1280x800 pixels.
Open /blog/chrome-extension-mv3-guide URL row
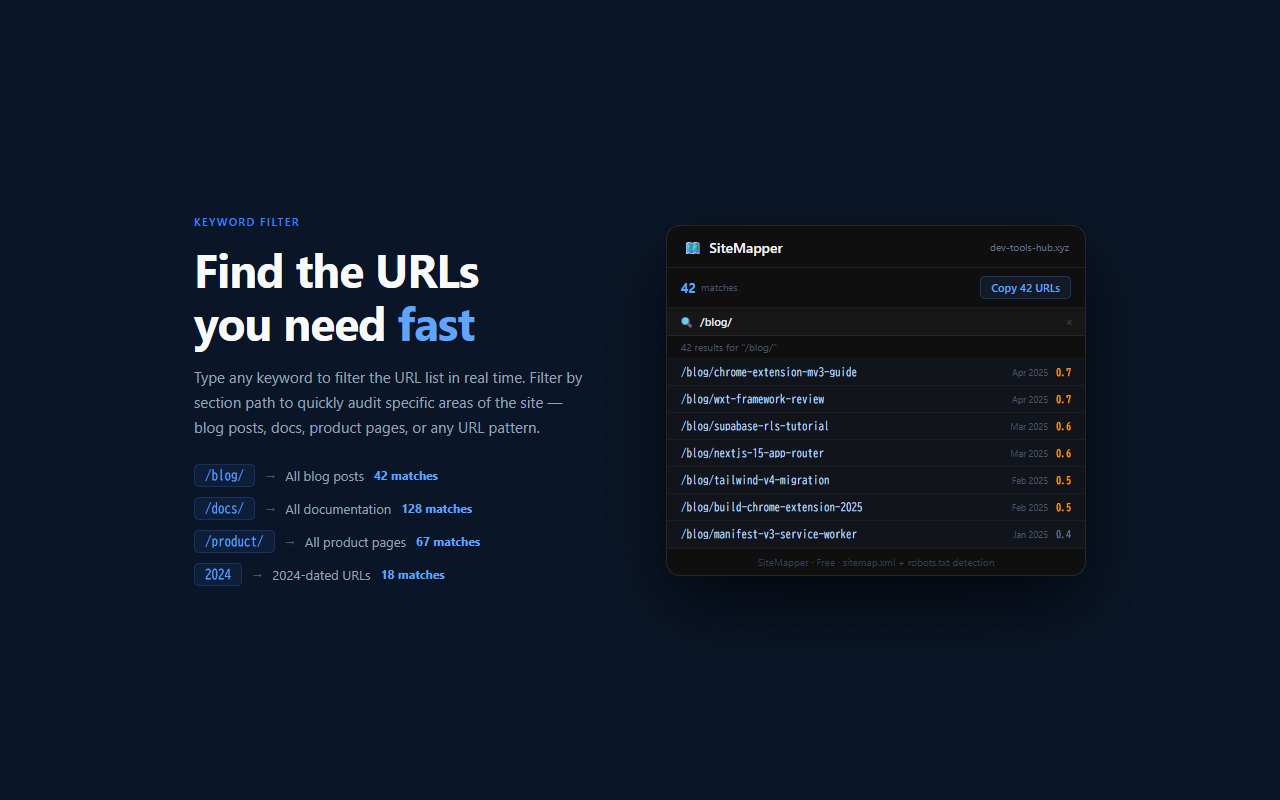coord(876,372)
